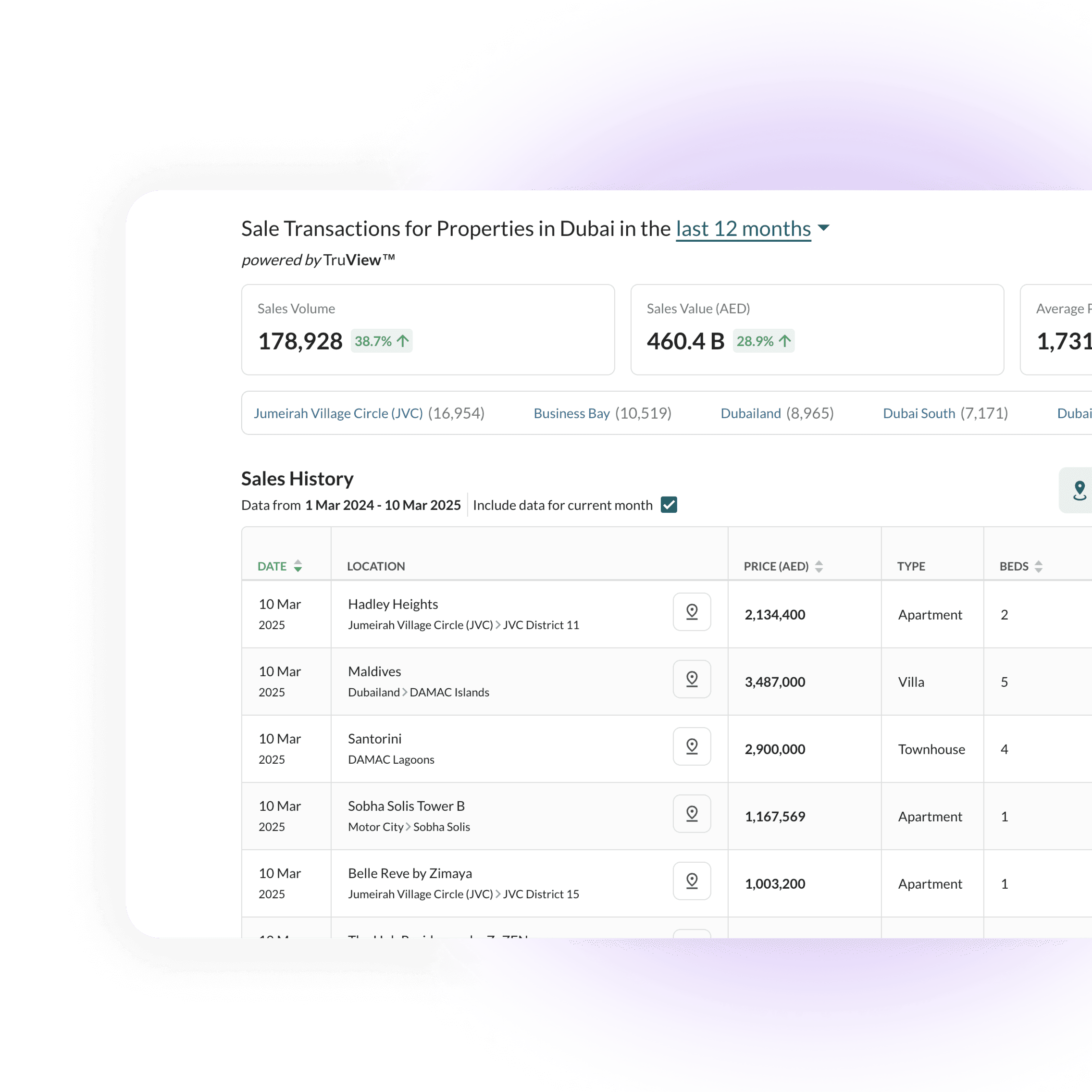The image size is (1092, 1092).
Task: Open map pin for Sobha Solis Tower B
Action: pos(691,813)
